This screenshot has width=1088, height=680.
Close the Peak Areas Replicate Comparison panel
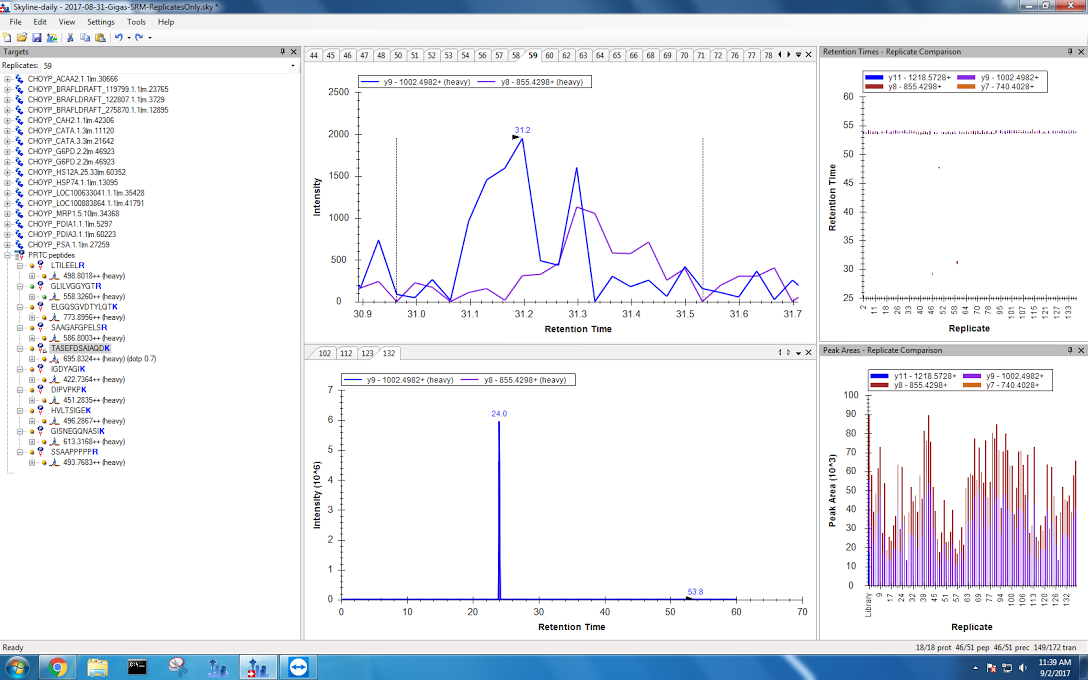1080,350
